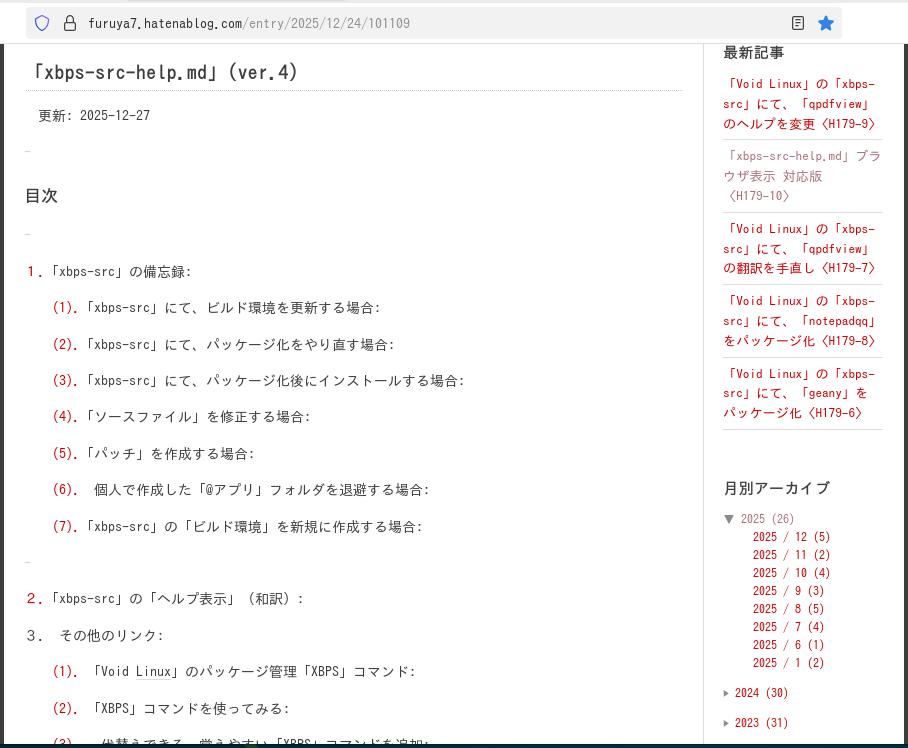908x748 pixels.
Task: Open recent article about qpdfview help 〈H179-9〉
Action: tap(799, 104)
